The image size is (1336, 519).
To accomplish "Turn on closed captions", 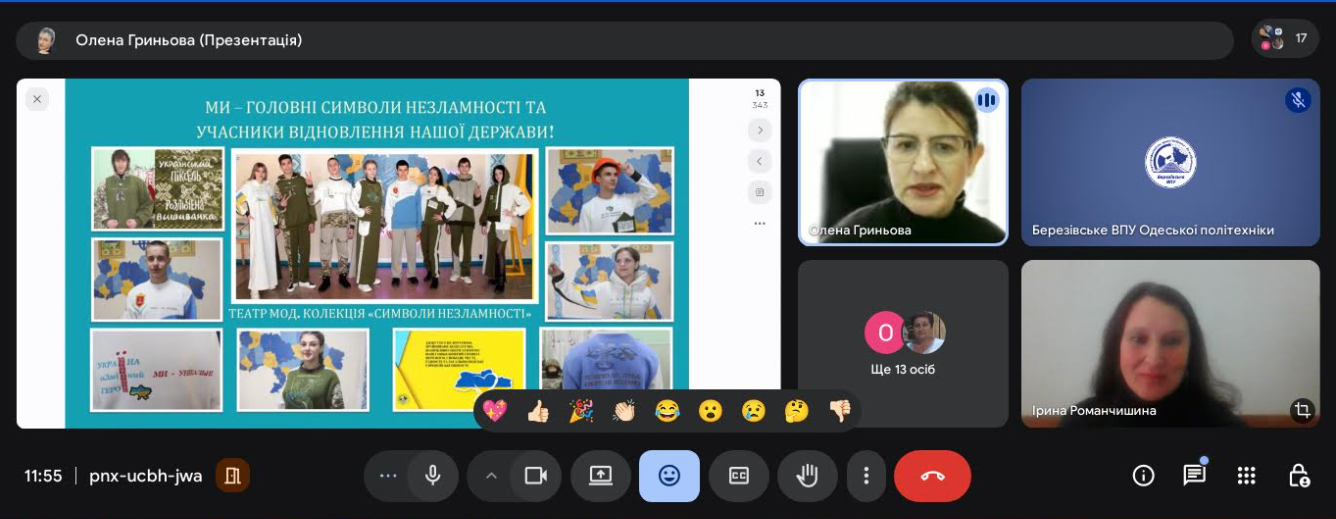I will 738,476.
